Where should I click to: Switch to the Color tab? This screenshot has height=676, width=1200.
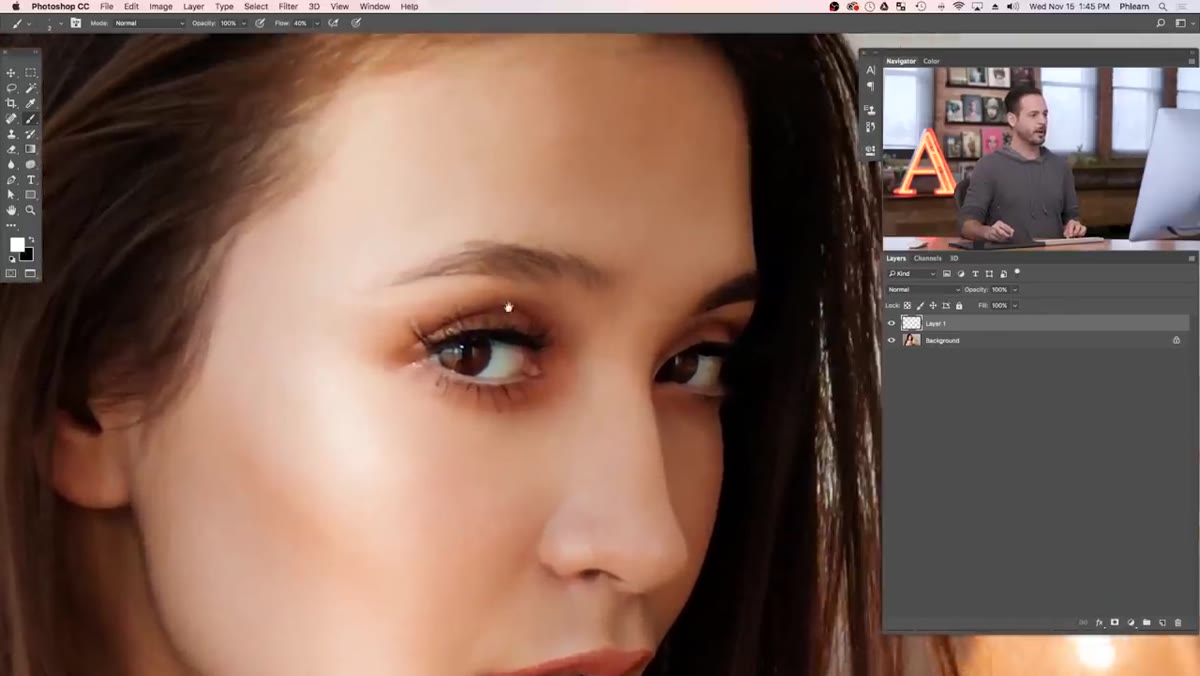pyautogui.click(x=931, y=61)
